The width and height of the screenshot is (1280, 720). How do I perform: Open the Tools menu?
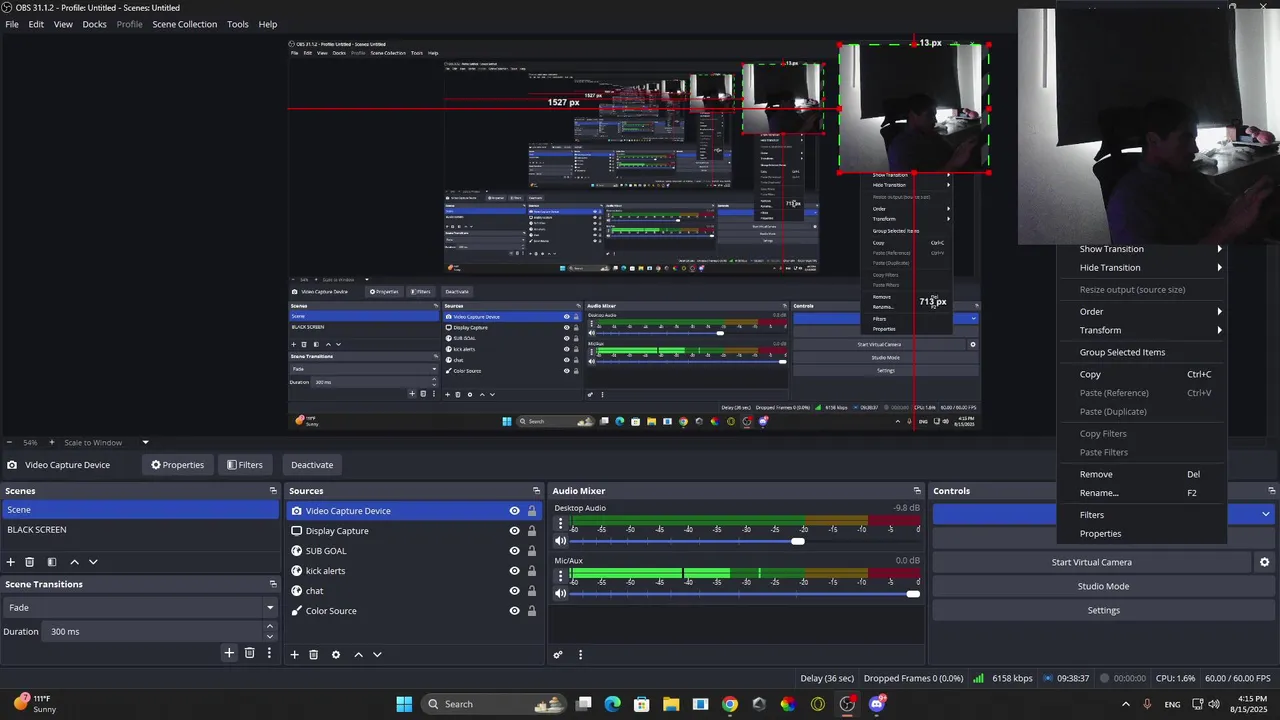coord(238,24)
